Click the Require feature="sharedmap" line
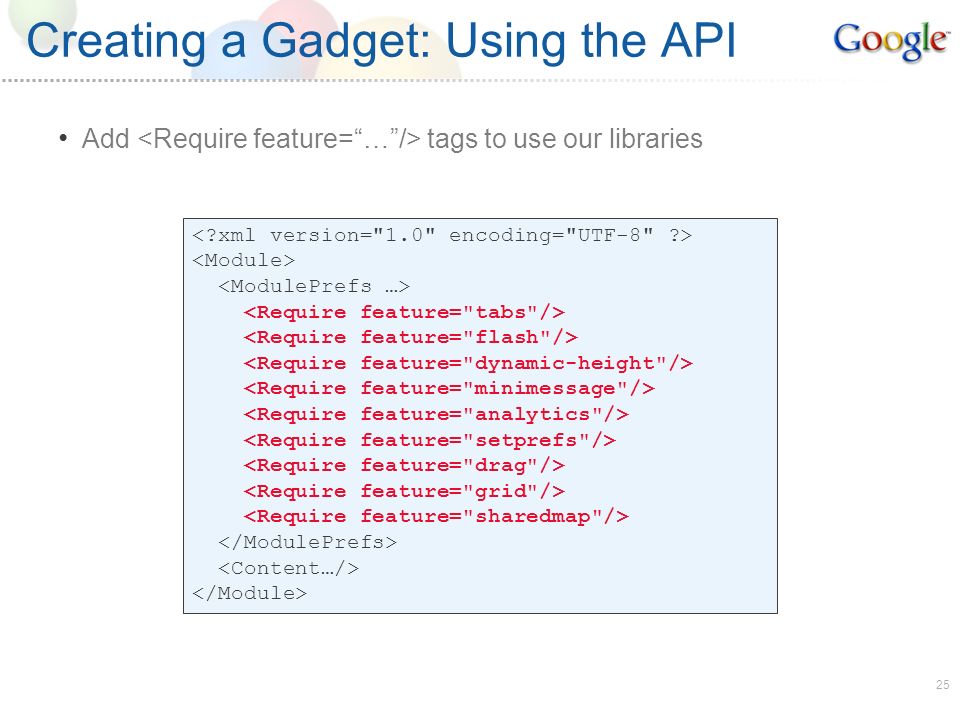This screenshot has width=960, height=720. click(x=436, y=517)
